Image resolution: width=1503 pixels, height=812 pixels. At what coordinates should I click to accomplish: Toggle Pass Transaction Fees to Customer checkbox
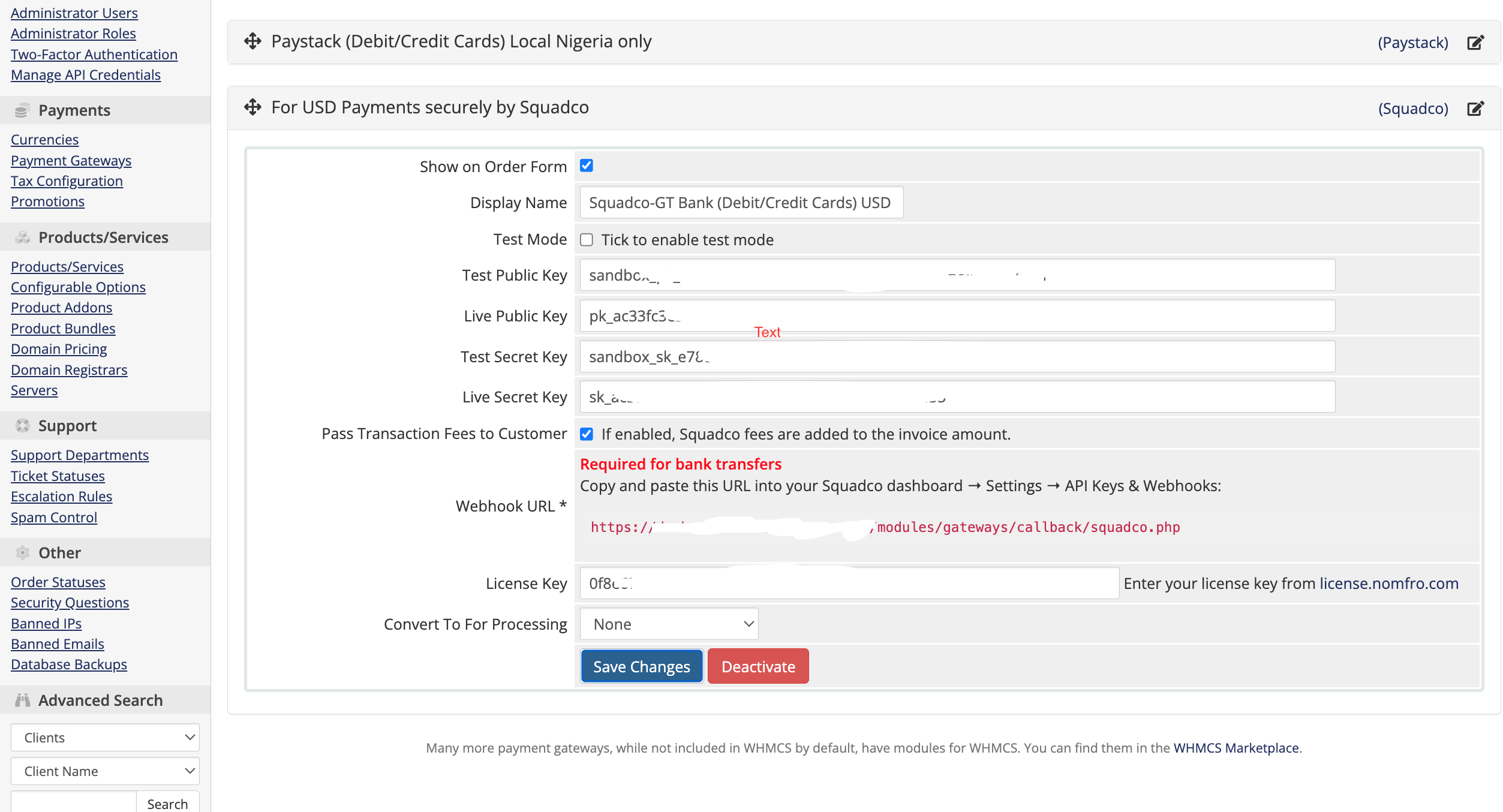coord(587,434)
